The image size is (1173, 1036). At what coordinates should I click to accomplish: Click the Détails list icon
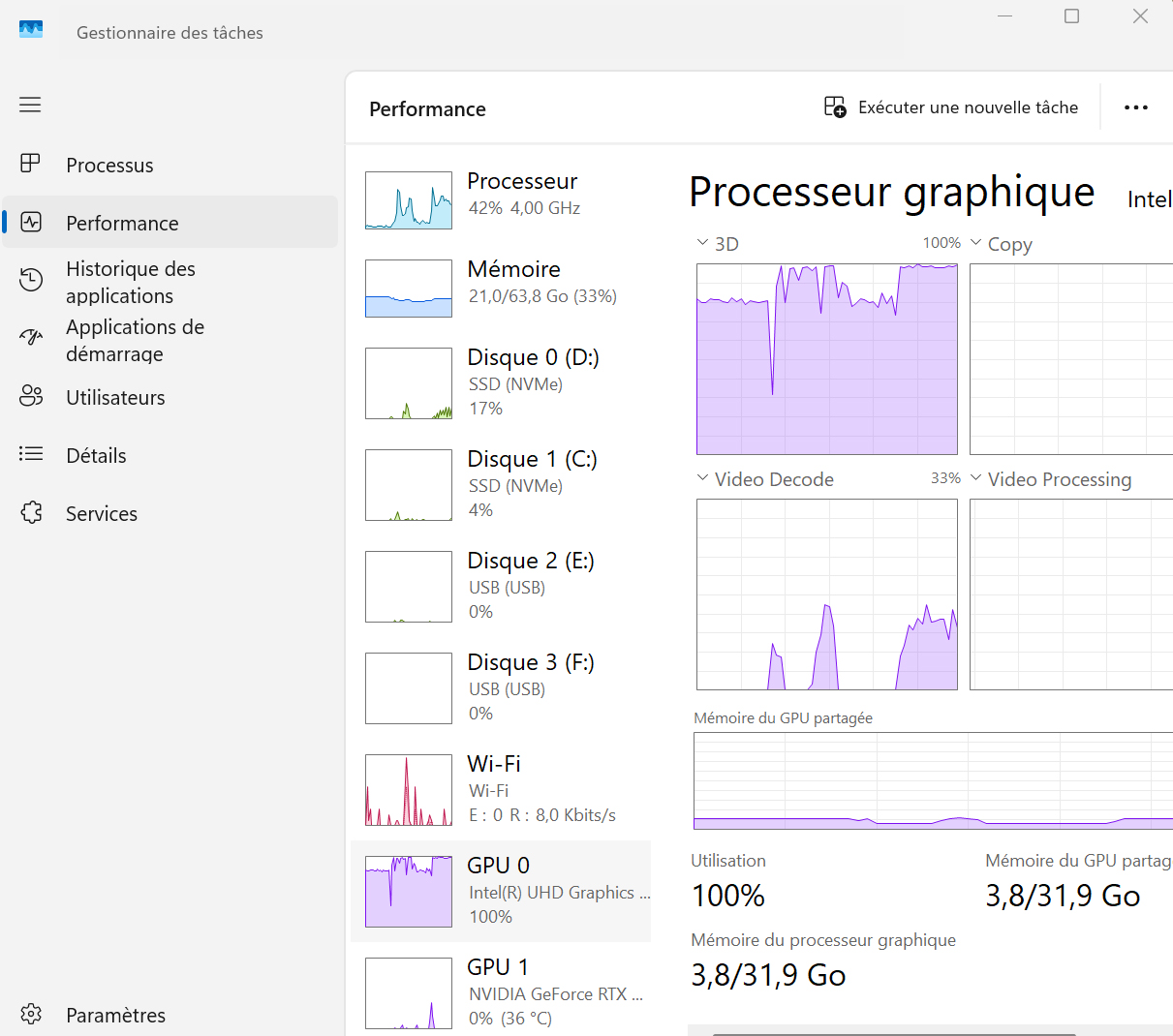31,454
